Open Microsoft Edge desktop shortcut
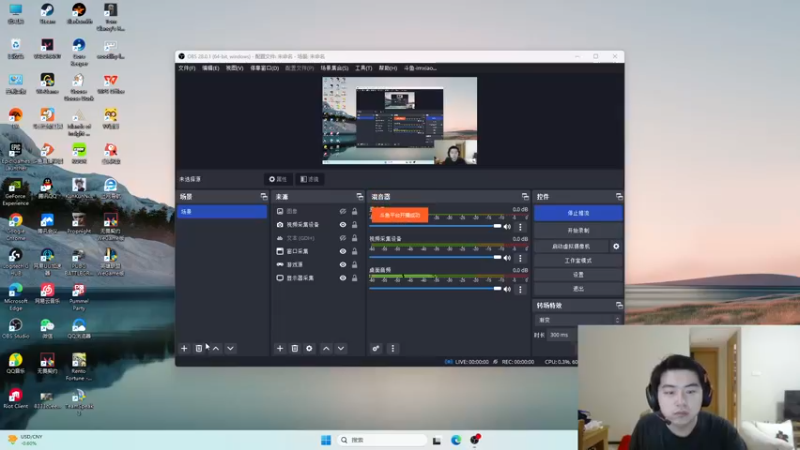The width and height of the screenshot is (800, 450). point(15,297)
